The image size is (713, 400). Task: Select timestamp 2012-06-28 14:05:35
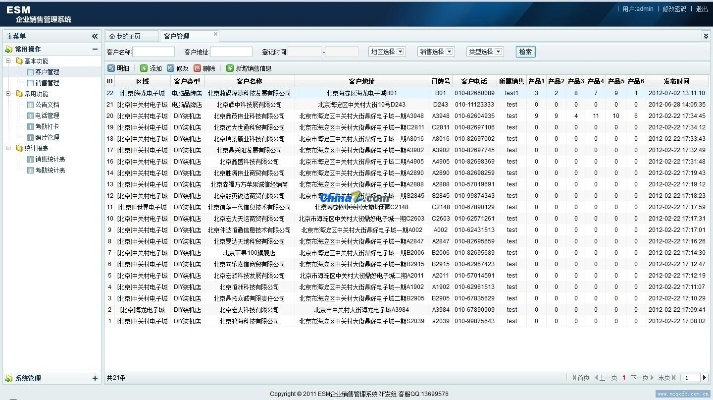677,105
